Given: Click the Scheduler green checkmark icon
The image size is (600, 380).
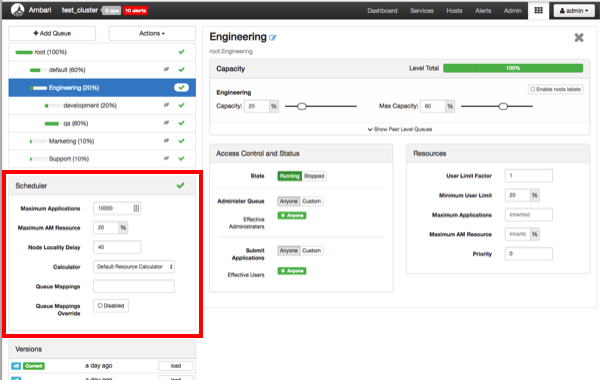Looking at the screenshot, I should 180,186.
